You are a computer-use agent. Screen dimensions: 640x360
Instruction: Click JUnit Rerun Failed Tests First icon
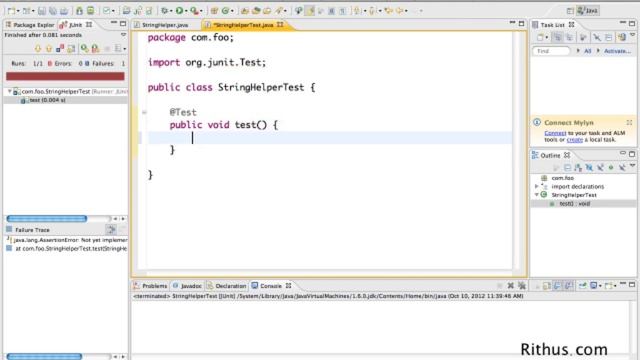(96, 49)
